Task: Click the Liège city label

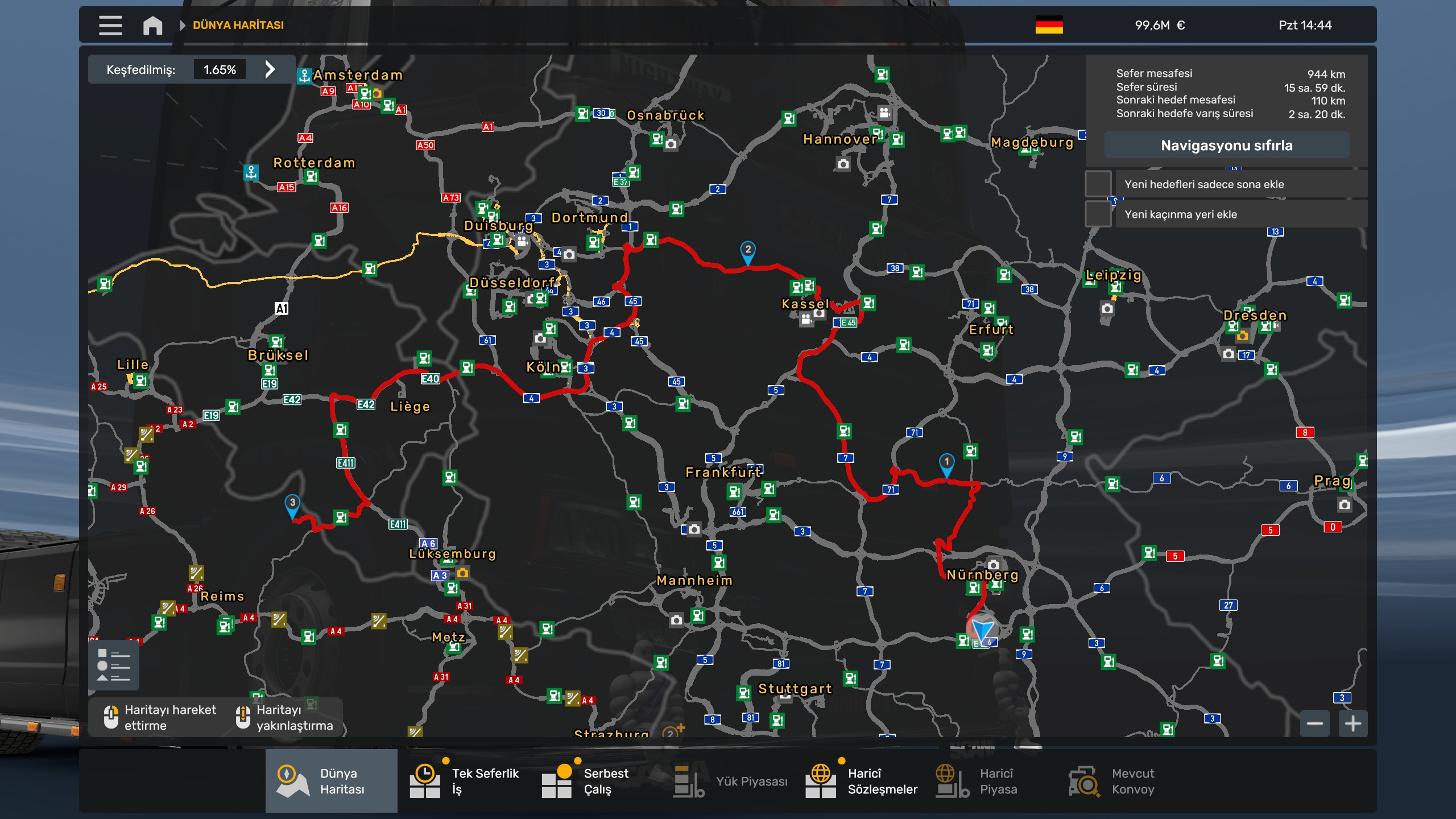Action: [410, 407]
